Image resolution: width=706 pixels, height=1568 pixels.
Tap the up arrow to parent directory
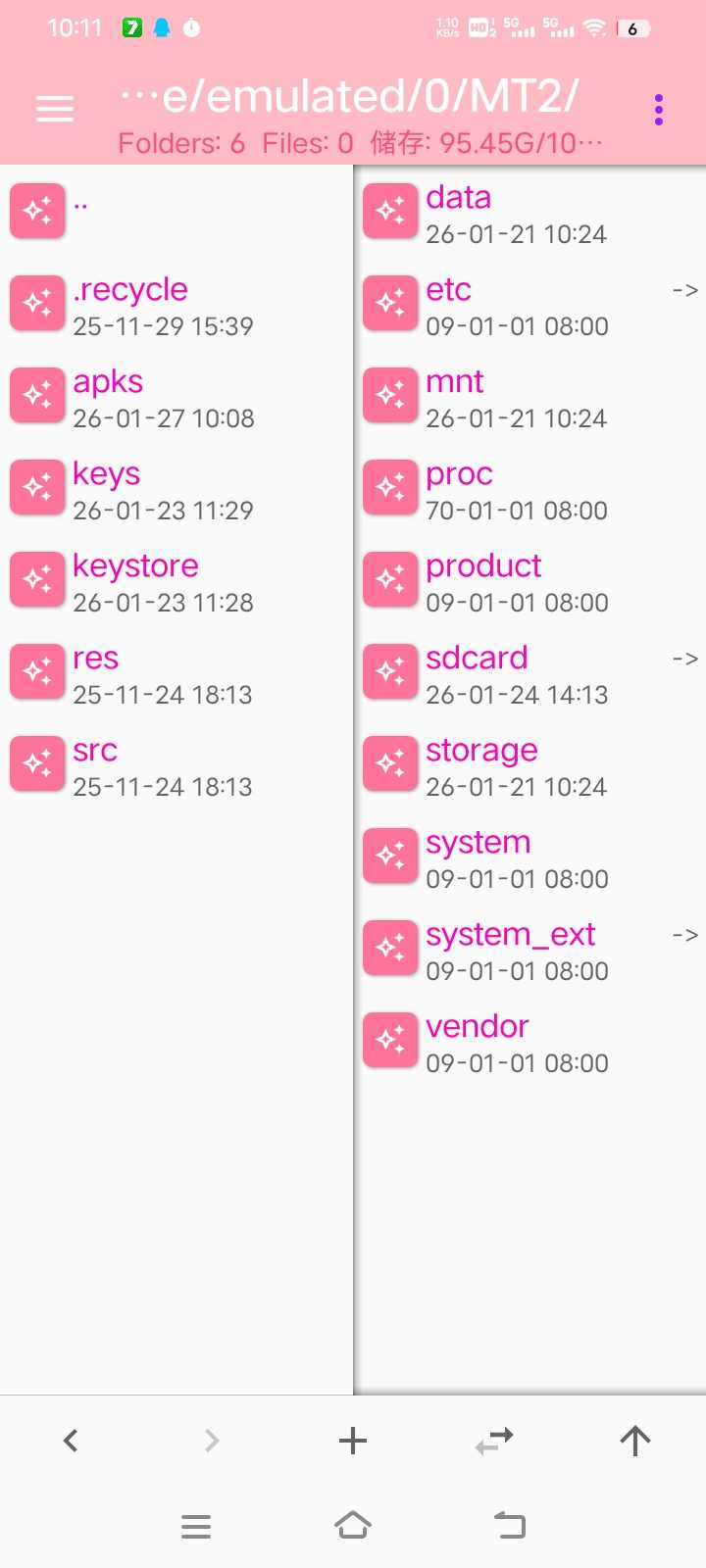[635, 1440]
